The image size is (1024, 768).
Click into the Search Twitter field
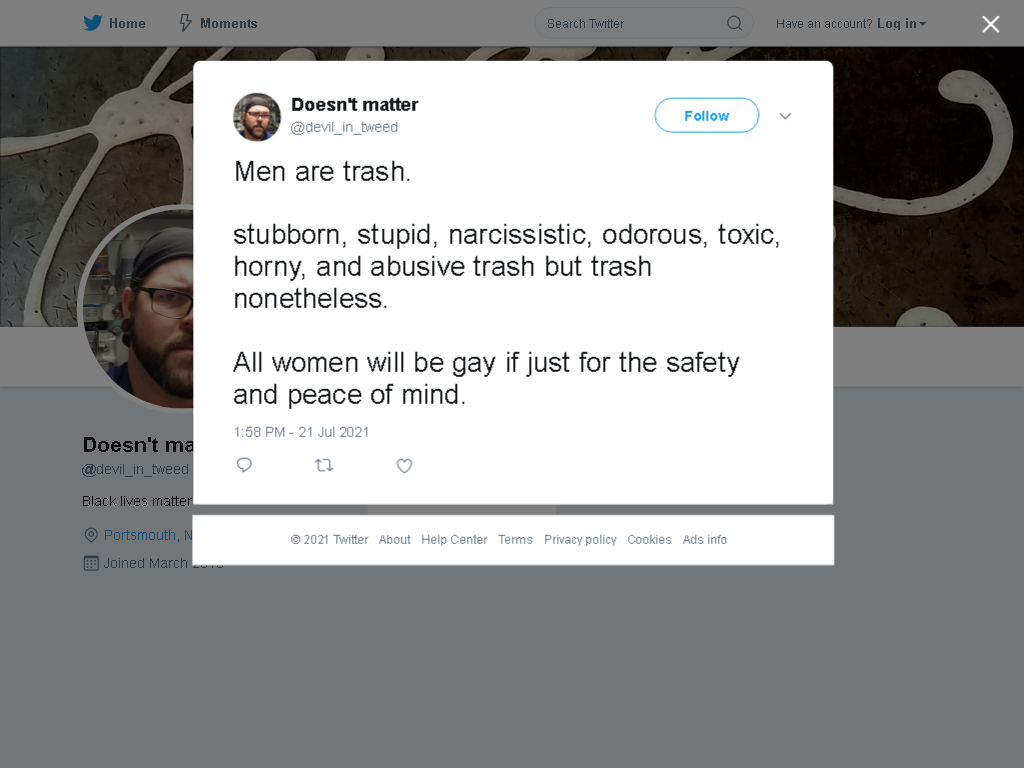click(644, 24)
